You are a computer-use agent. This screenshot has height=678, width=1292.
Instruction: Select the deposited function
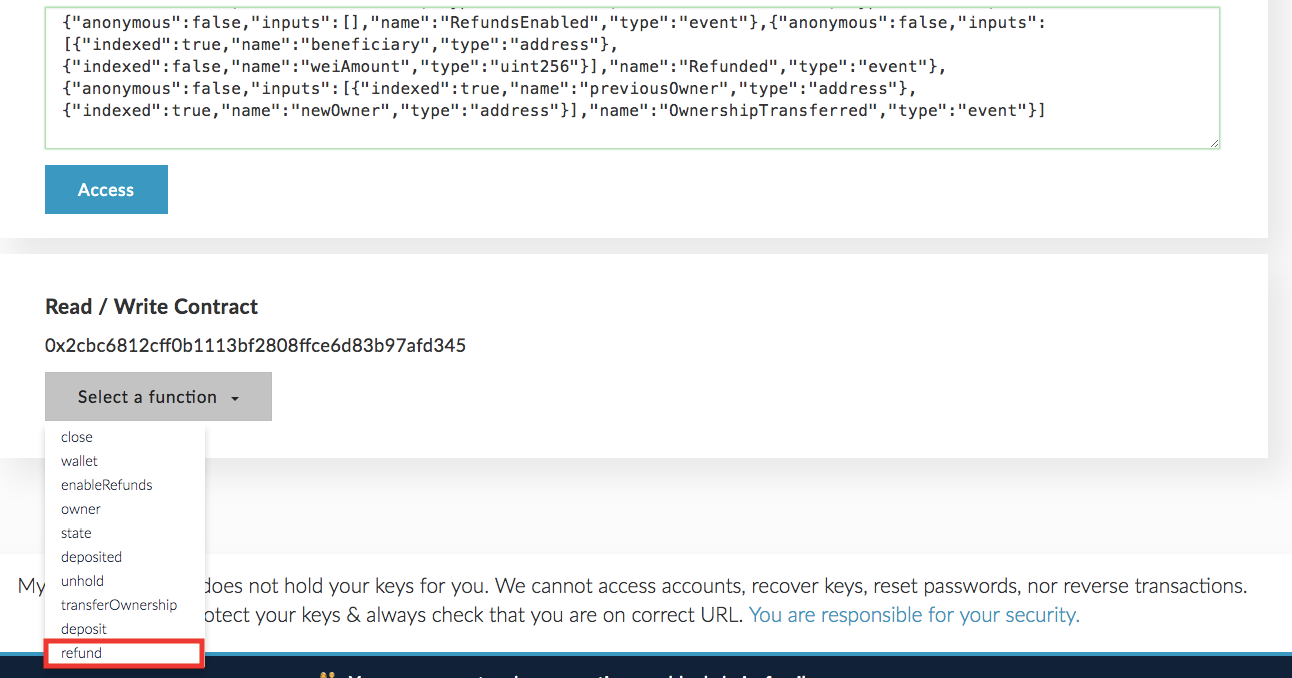(91, 557)
